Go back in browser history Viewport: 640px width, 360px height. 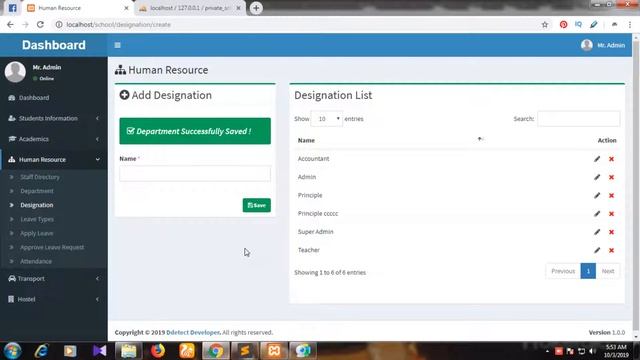(10, 24)
